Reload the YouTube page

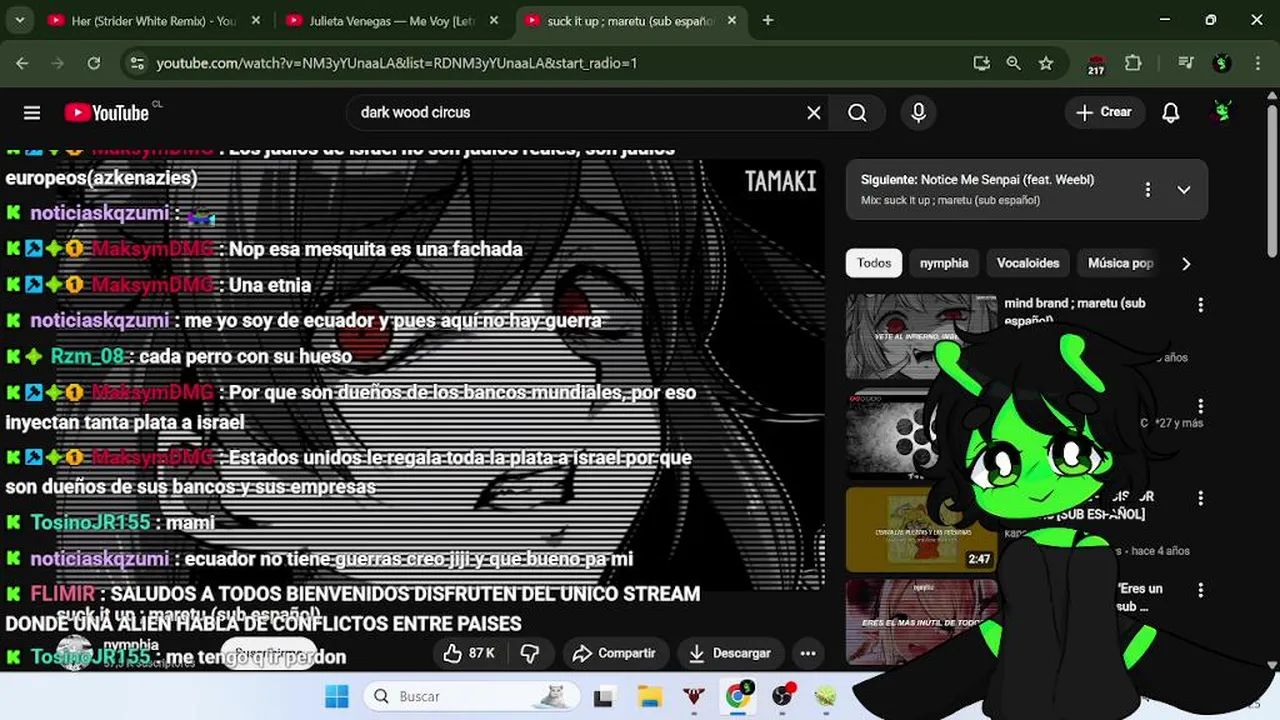pos(93,63)
